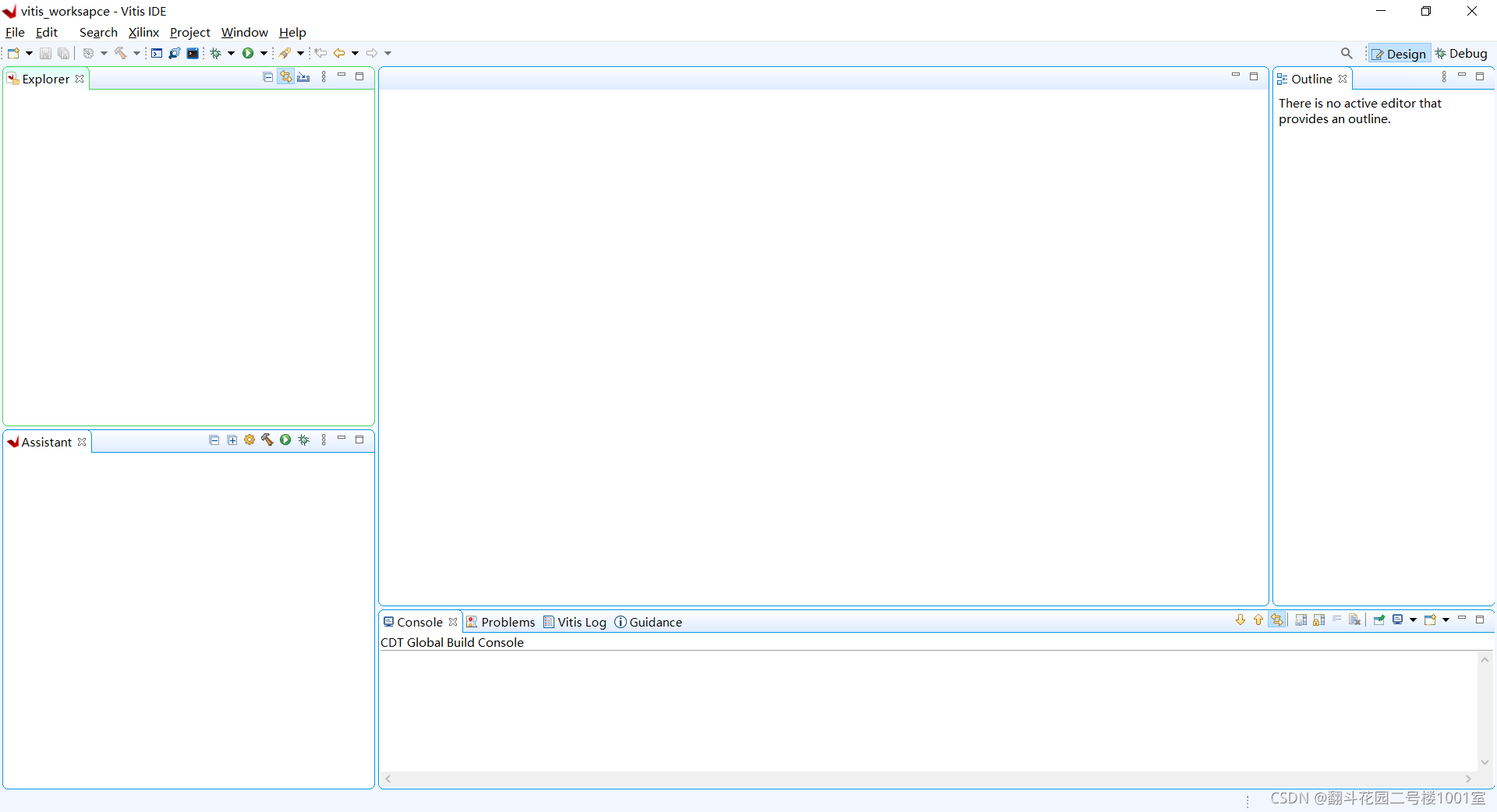The width and height of the screenshot is (1497, 812).
Task: Click the Forward navigation arrow icon
Action: coord(372,53)
